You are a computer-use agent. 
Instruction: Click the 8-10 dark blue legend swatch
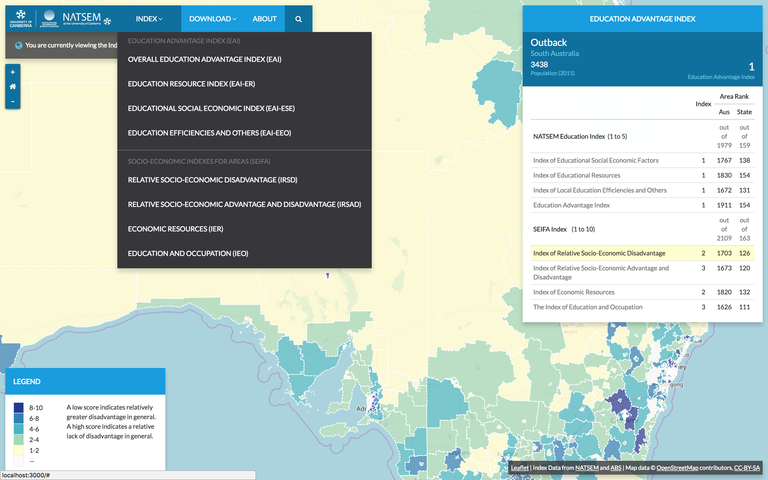coord(20,408)
